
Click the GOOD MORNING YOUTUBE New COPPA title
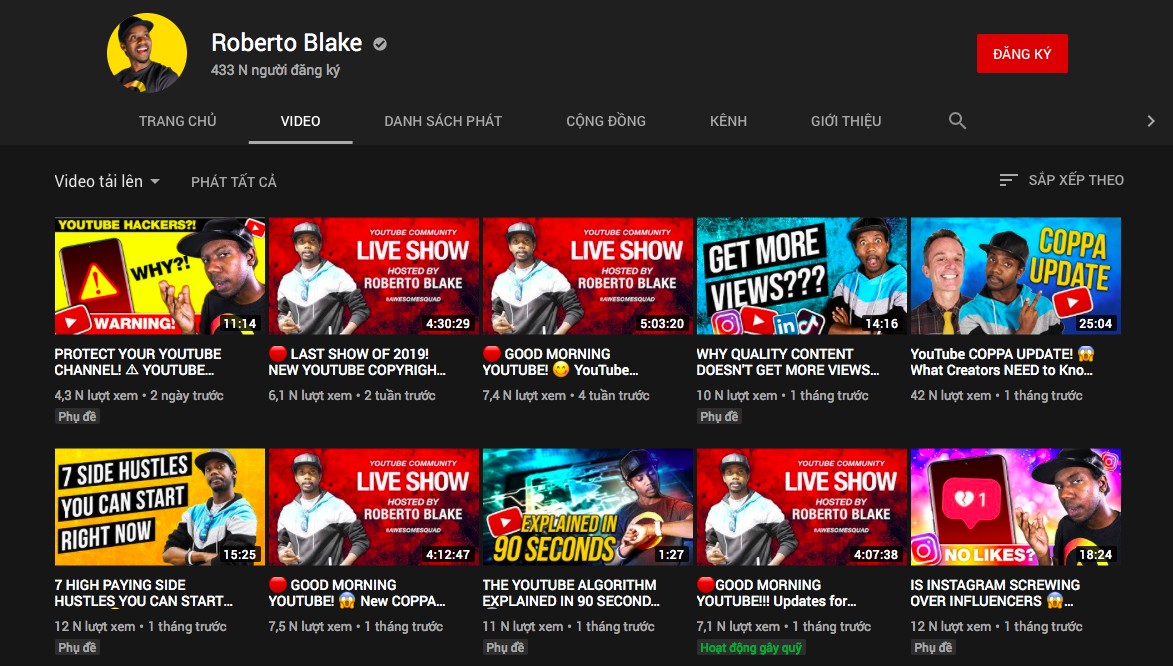(x=358, y=593)
